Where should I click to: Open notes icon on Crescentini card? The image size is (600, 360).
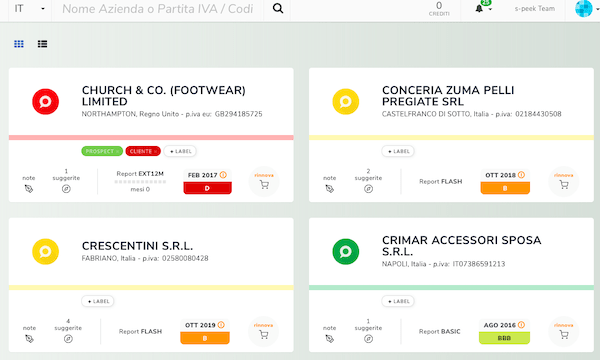(29, 339)
